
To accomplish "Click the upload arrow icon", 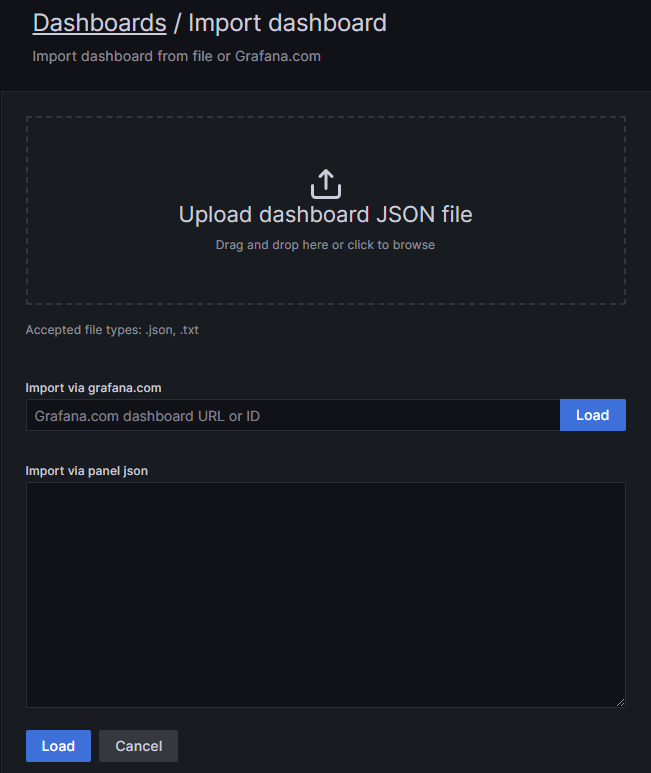I will pos(326,184).
